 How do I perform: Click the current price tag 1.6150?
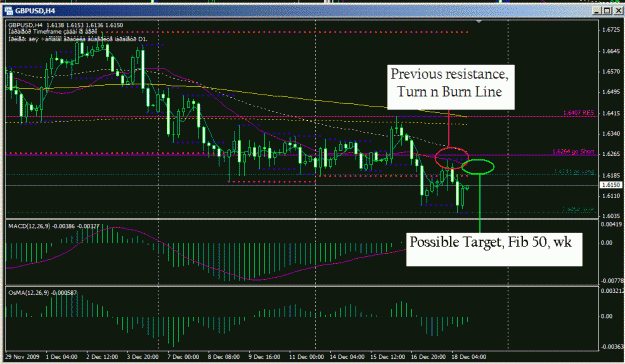click(611, 185)
